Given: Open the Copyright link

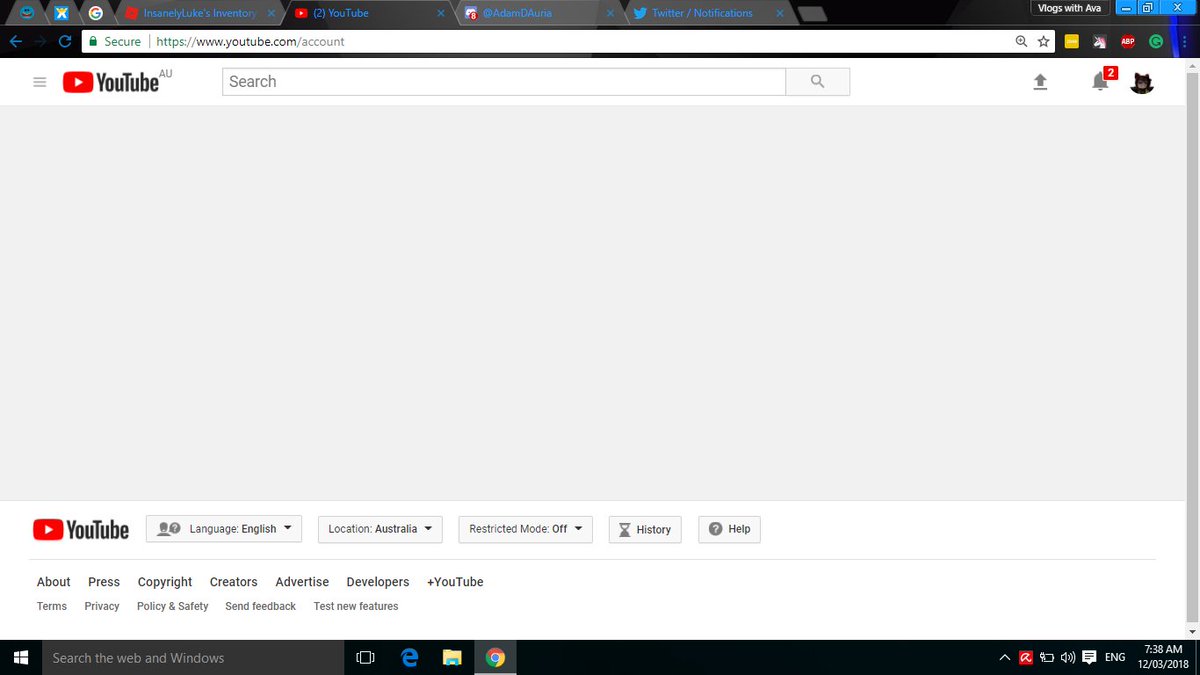Looking at the screenshot, I should click(165, 582).
